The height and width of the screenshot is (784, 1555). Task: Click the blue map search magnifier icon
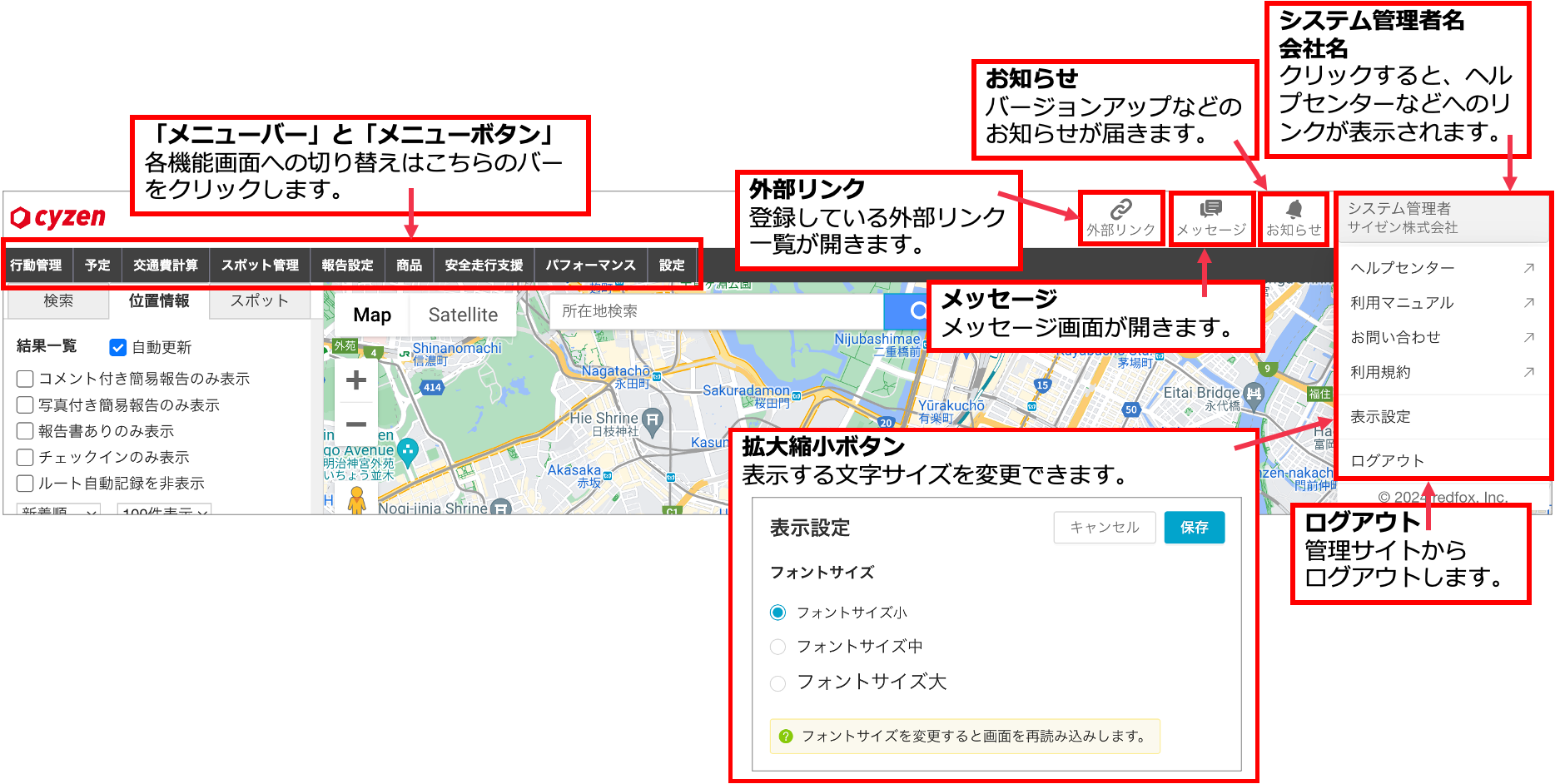point(916,311)
